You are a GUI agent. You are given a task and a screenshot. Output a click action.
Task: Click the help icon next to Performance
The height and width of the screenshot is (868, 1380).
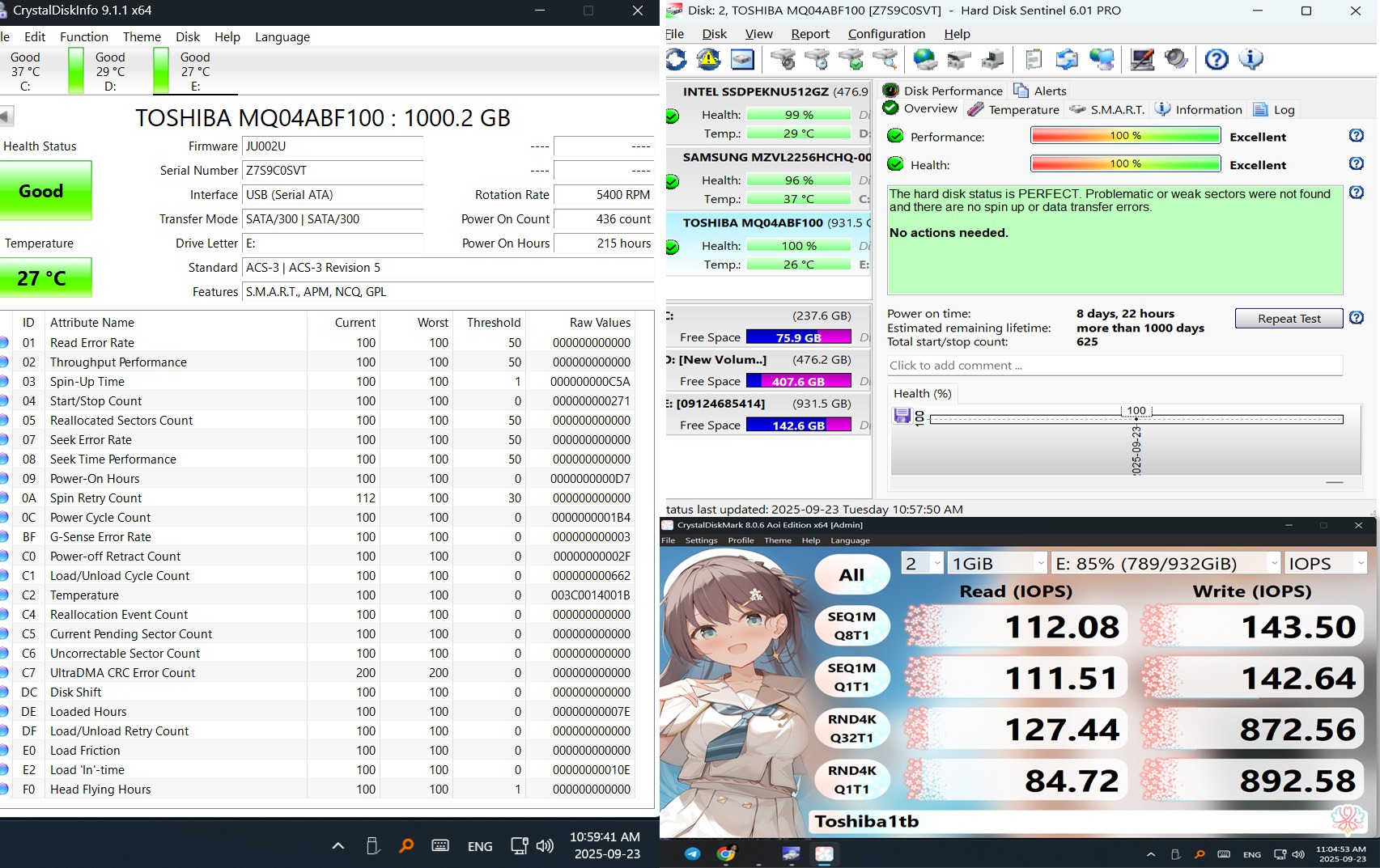[x=1357, y=136]
